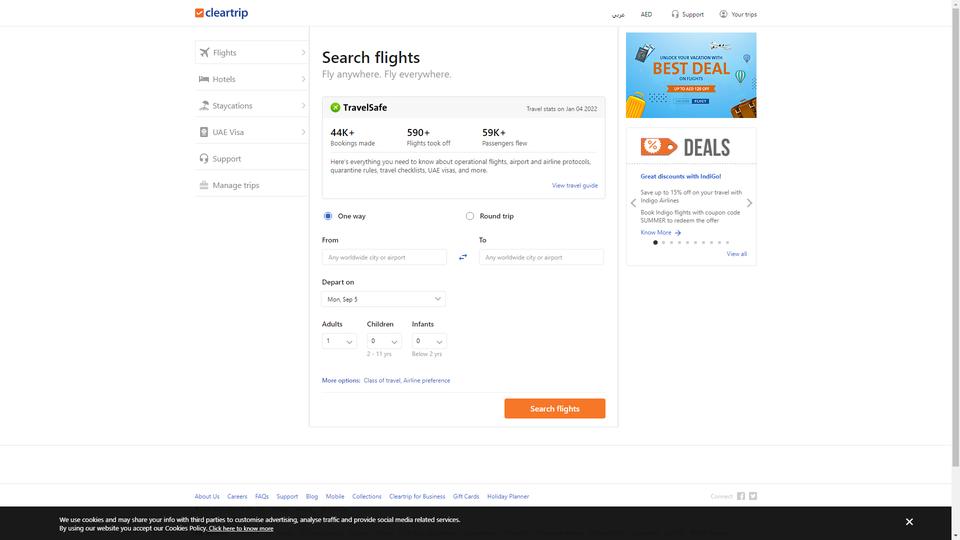Open About Us footer link
Screen dimensions: 960x540
click(x=207, y=497)
